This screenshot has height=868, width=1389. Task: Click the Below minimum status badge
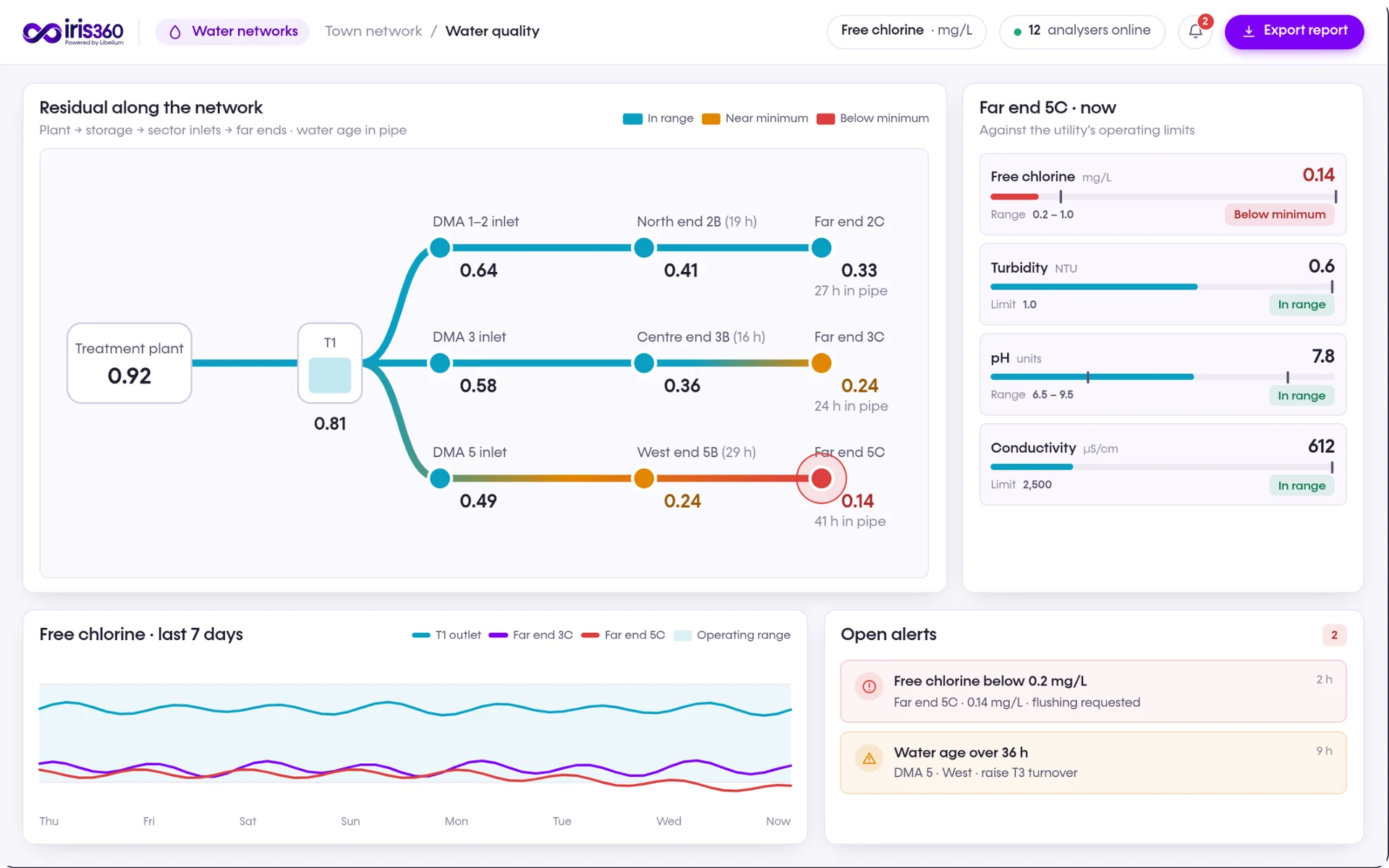click(1279, 214)
